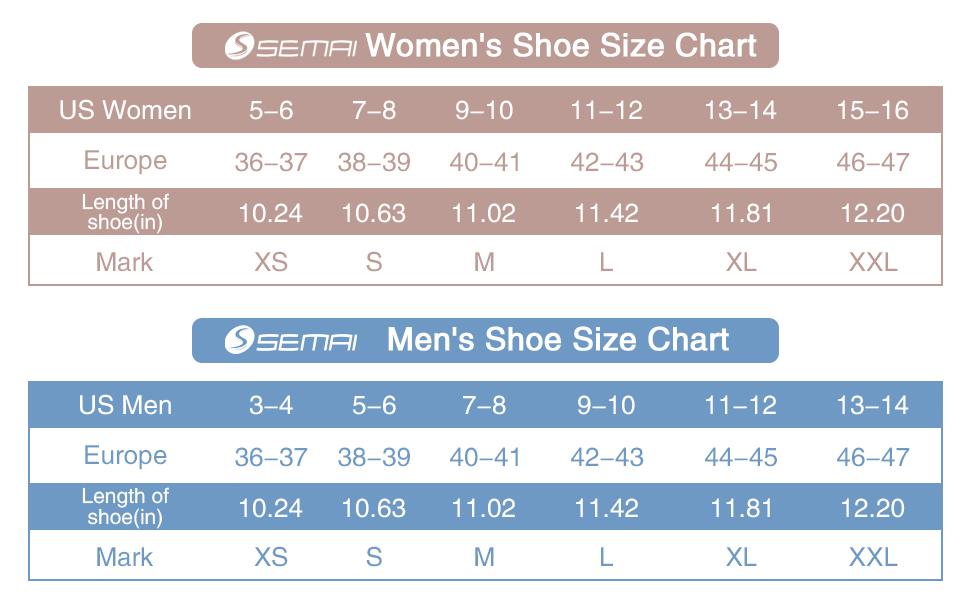Image resolution: width=970 pixels, height=600 pixels.
Task: Select the XS mark in women's chart
Action: (271, 262)
